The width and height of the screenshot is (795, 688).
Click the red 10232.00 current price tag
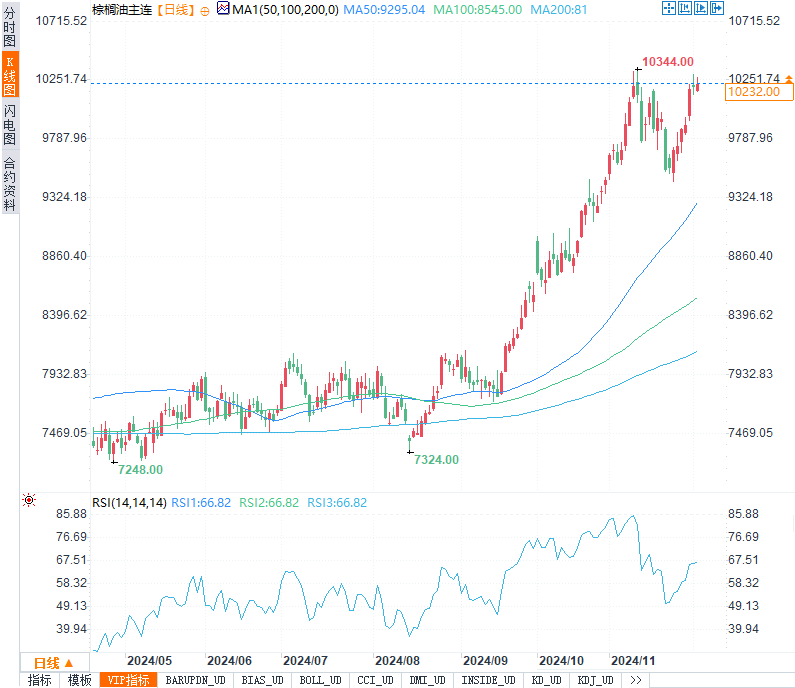point(754,91)
